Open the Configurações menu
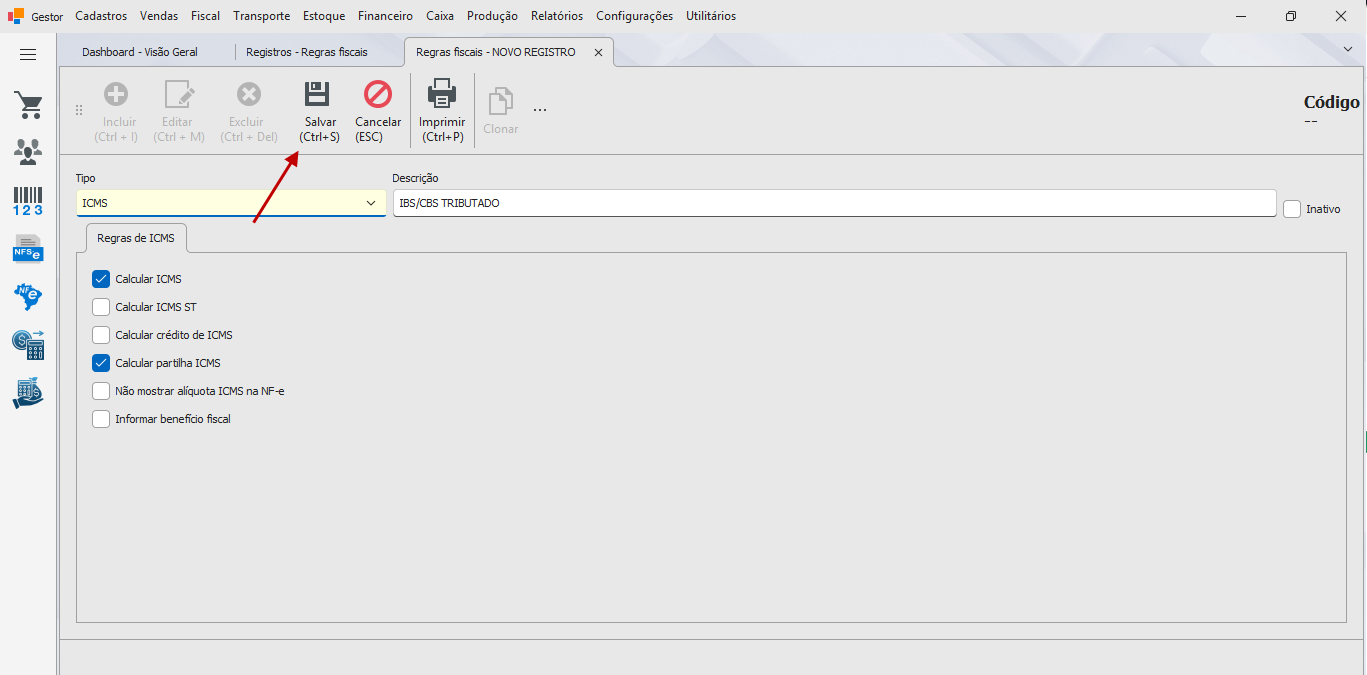This screenshot has width=1367, height=675. [635, 16]
